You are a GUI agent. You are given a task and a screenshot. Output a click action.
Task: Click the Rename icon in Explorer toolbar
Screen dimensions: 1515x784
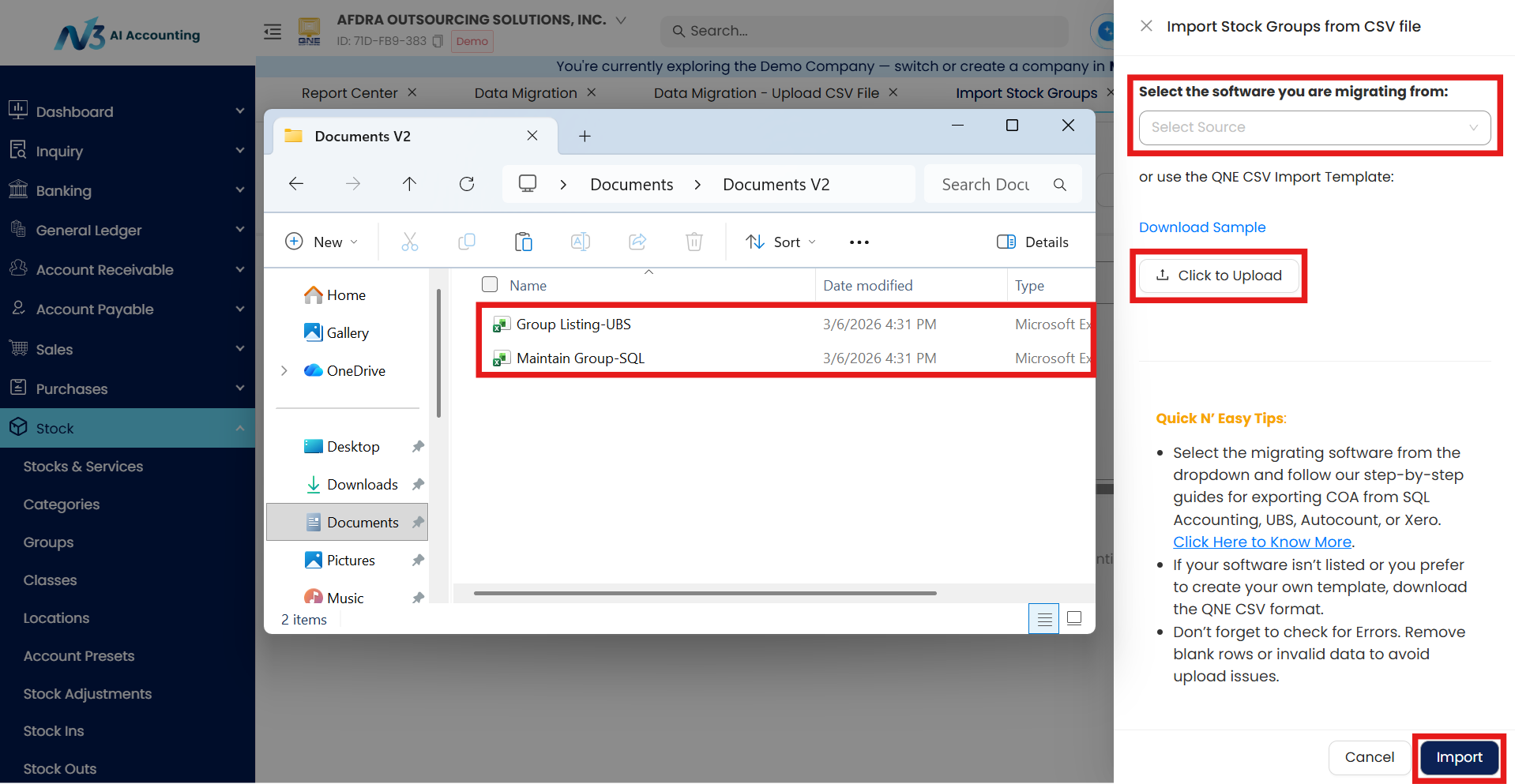(x=581, y=242)
